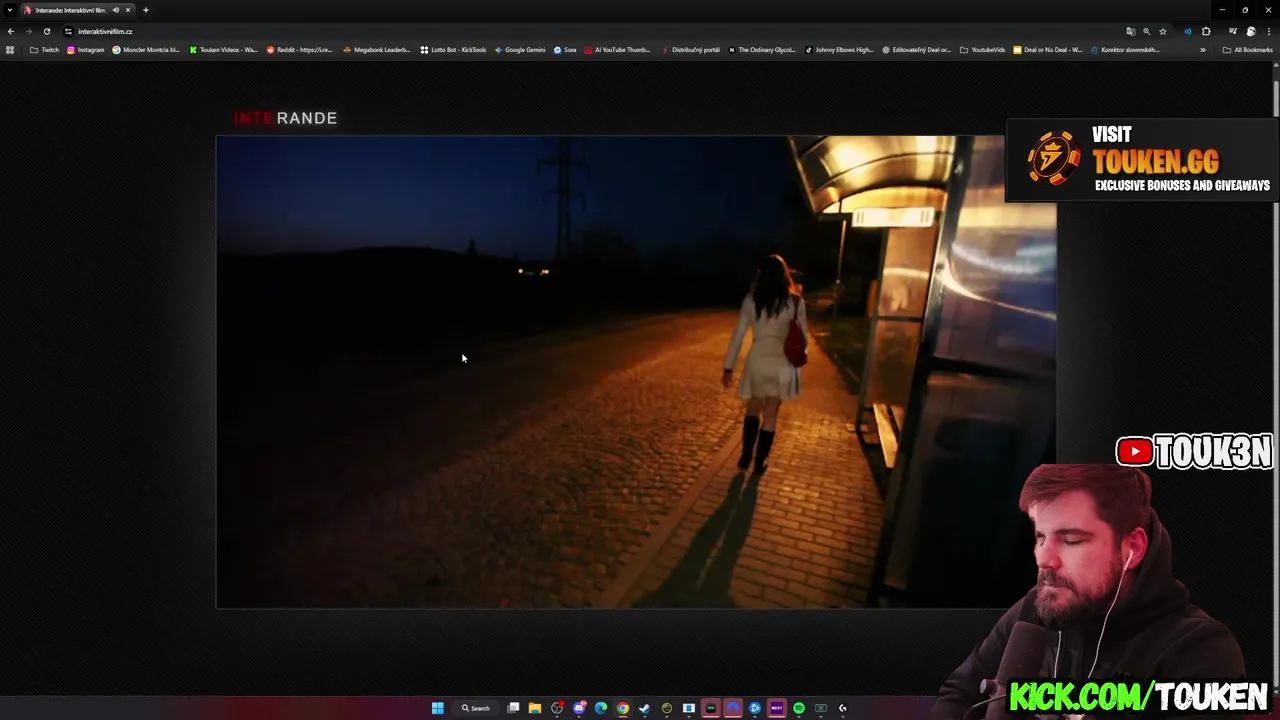Reload the current page
This screenshot has height=720, width=1280.
click(x=46, y=31)
